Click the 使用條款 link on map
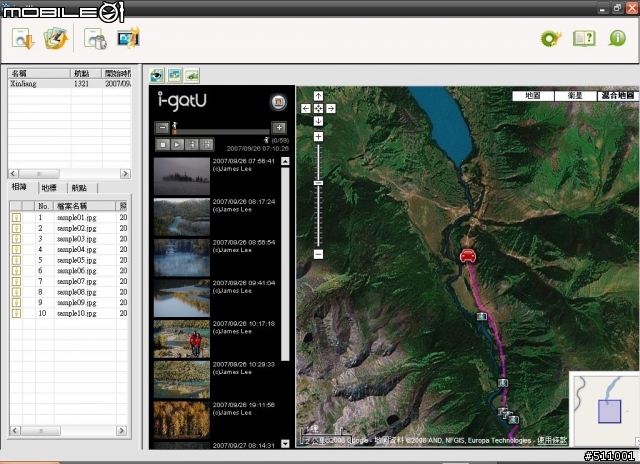This screenshot has height=464, width=640. pos(552,440)
